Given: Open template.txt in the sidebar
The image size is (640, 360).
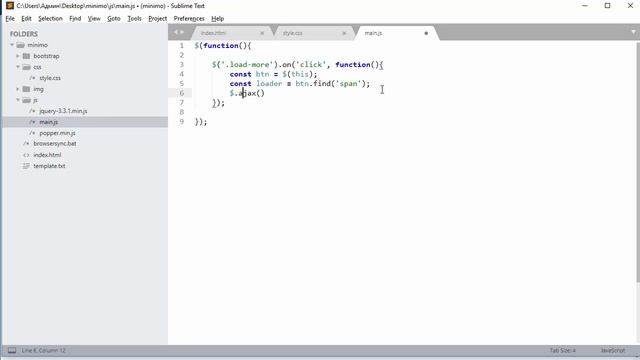Looking at the screenshot, I should click(x=49, y=166).
